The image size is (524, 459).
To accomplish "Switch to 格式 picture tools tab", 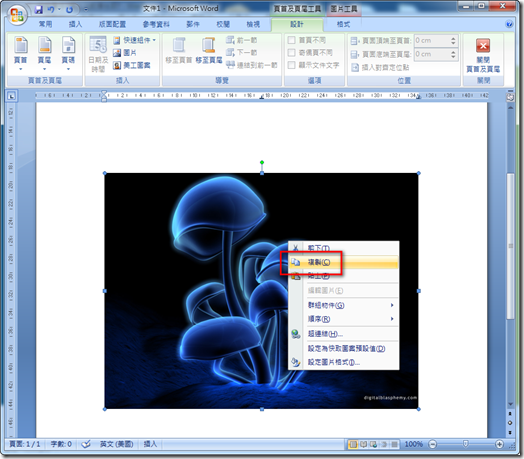I will pyautogui.click(x=343, y=24).
